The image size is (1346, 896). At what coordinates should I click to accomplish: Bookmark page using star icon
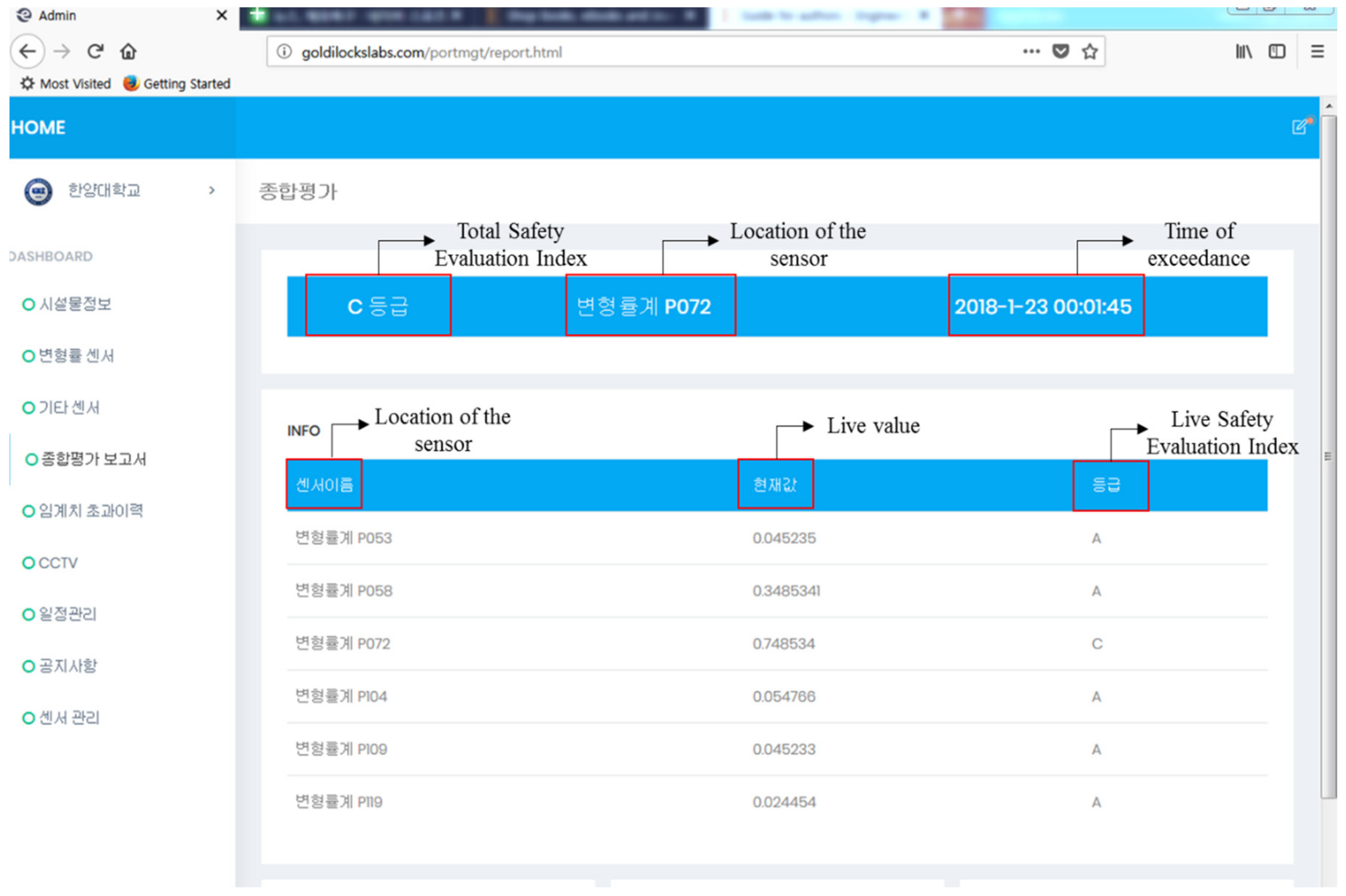pyautogui.click(x=1089, y=52)
